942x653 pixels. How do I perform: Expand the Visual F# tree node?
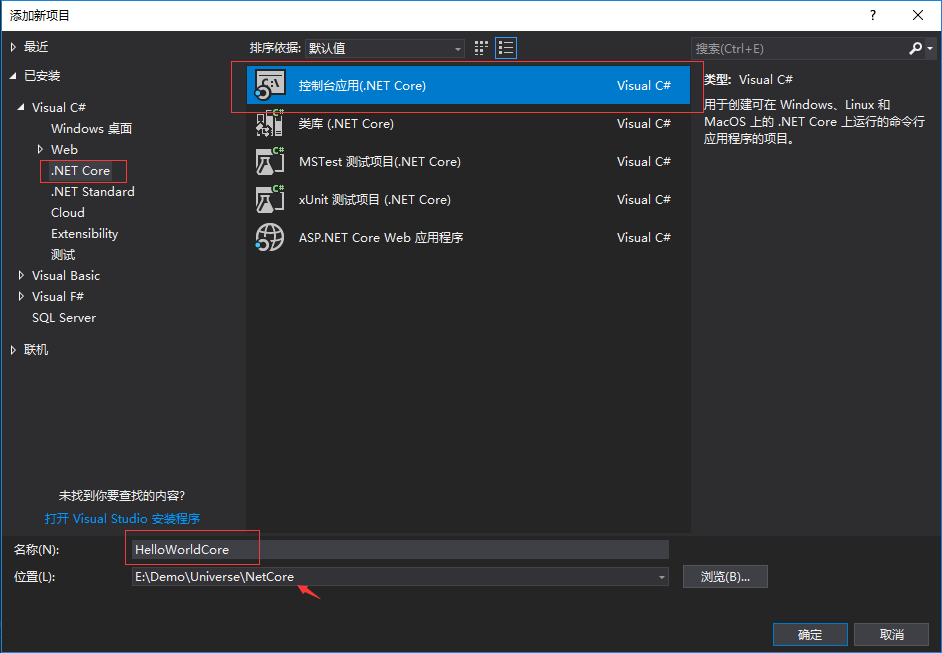21,296
